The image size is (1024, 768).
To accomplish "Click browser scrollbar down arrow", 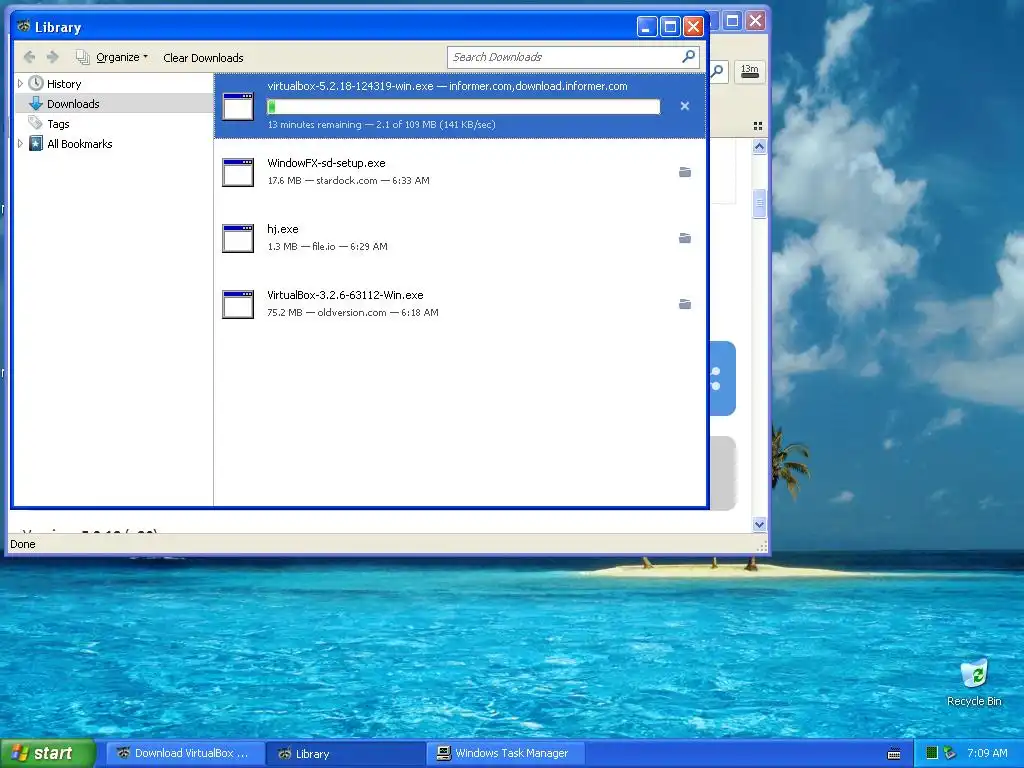I will point(759,524).
